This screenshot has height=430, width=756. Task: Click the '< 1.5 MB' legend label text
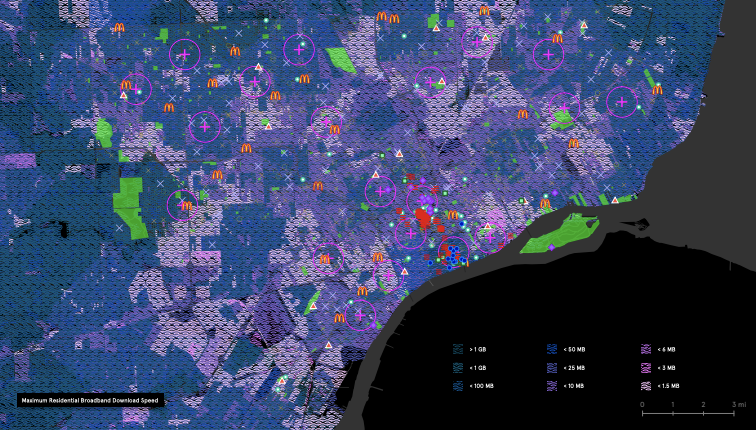coord(669,386)
